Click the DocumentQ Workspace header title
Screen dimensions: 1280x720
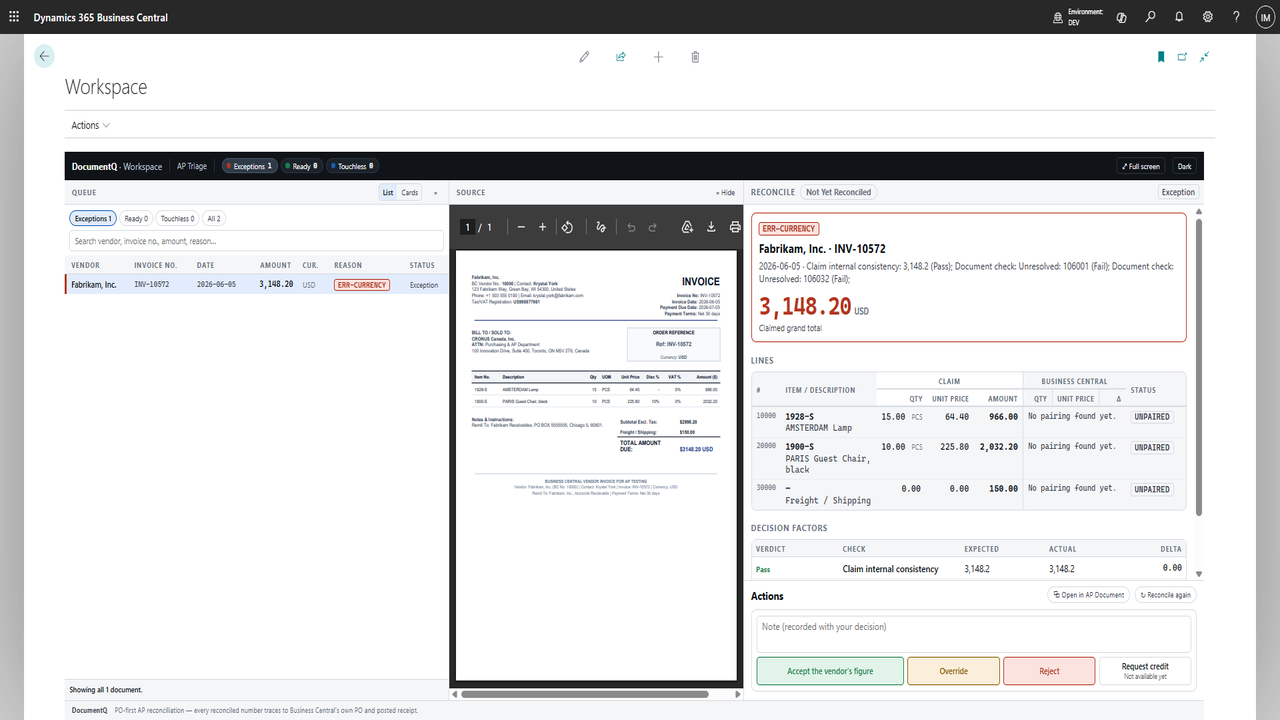[117, 166]
